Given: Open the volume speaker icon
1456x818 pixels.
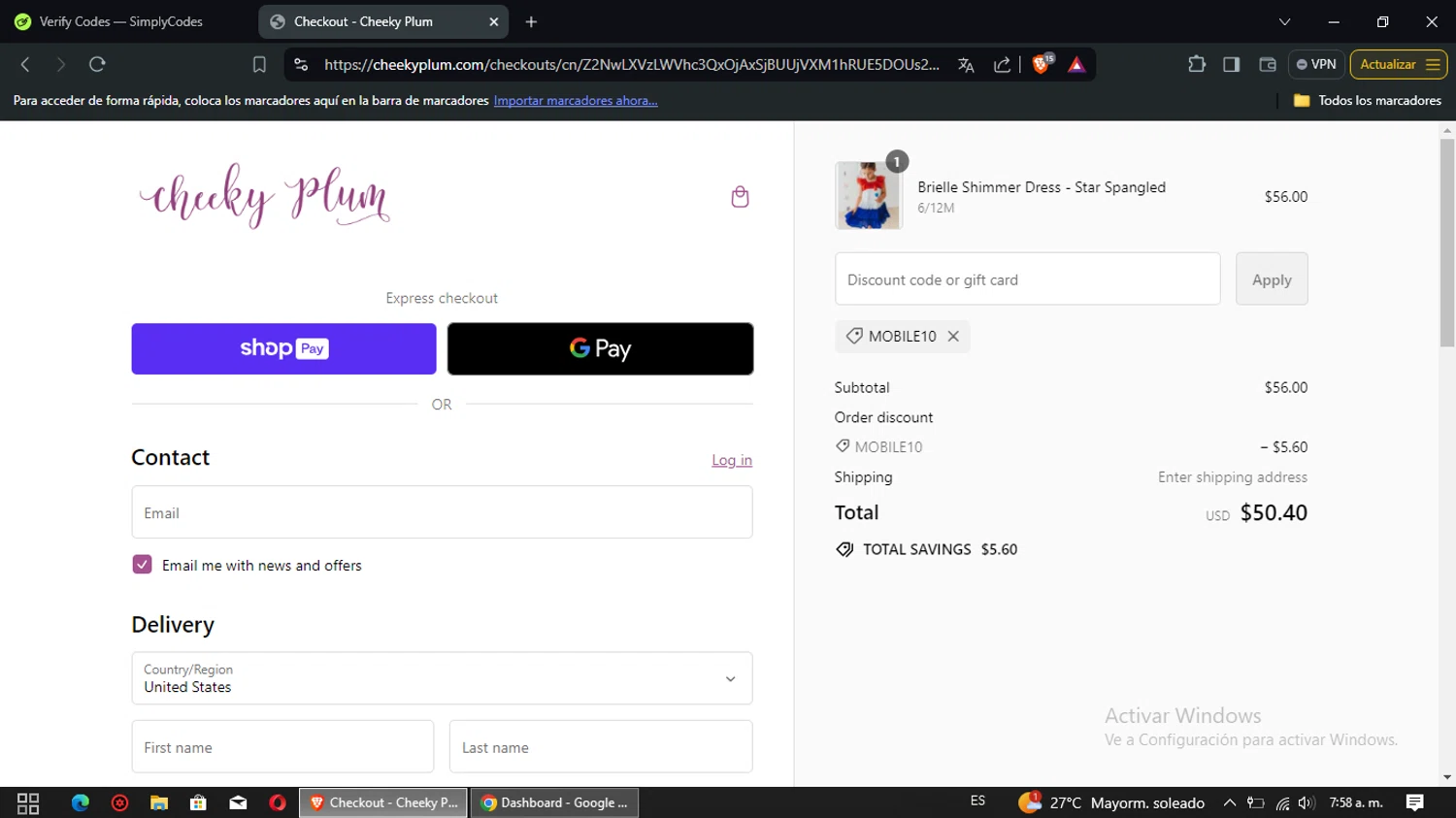Looking at the screenshot, I should click(1307, 802).
